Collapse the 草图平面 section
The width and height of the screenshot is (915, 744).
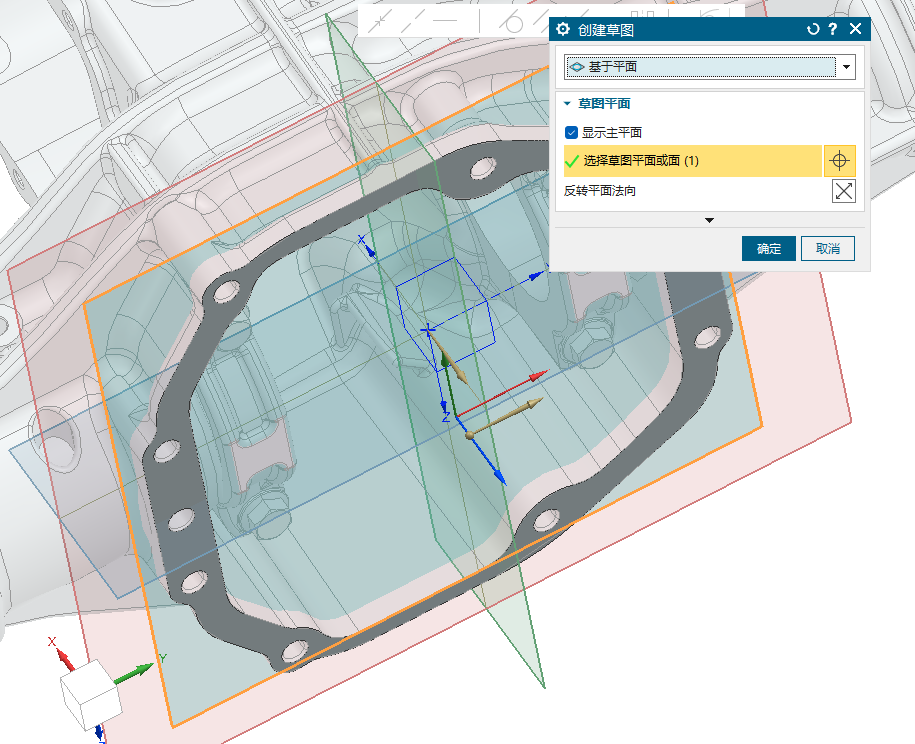point(568,103)
